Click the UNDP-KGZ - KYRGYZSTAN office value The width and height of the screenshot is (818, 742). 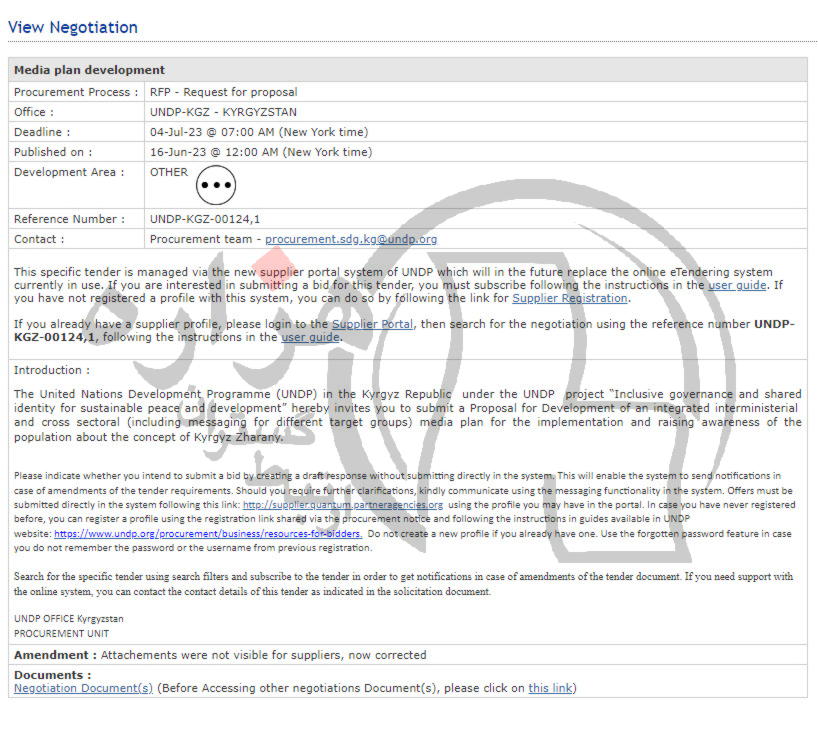click(x=223, y=112)
